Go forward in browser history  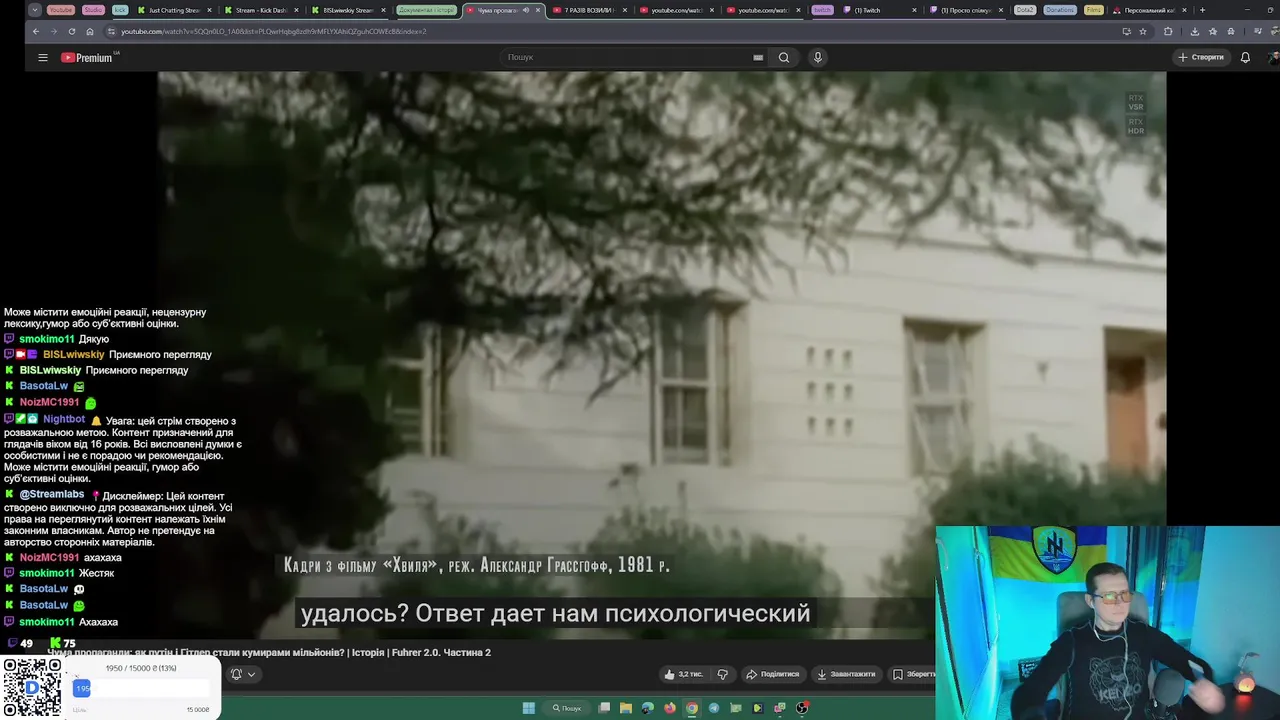pyautogui.click(x=54, y=31)
